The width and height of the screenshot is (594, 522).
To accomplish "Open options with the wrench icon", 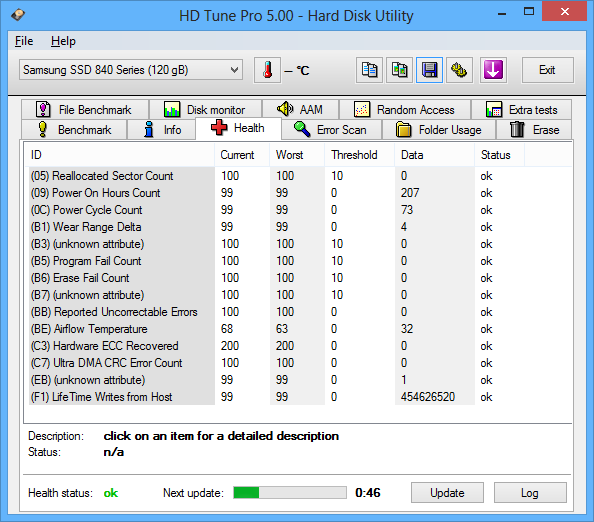I will tap(459, 70).
